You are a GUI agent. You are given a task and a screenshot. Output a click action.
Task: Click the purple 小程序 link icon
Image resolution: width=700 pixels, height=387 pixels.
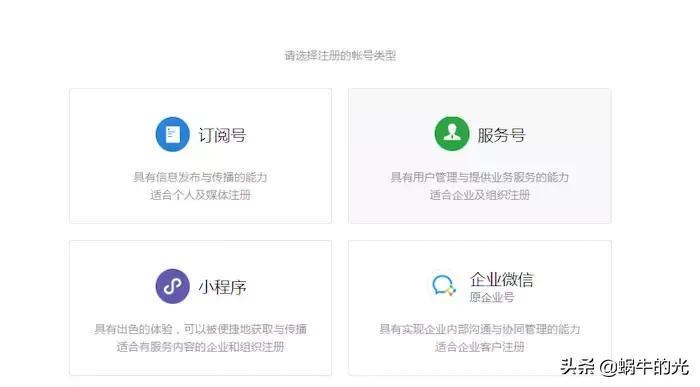(x=173, y=286)
